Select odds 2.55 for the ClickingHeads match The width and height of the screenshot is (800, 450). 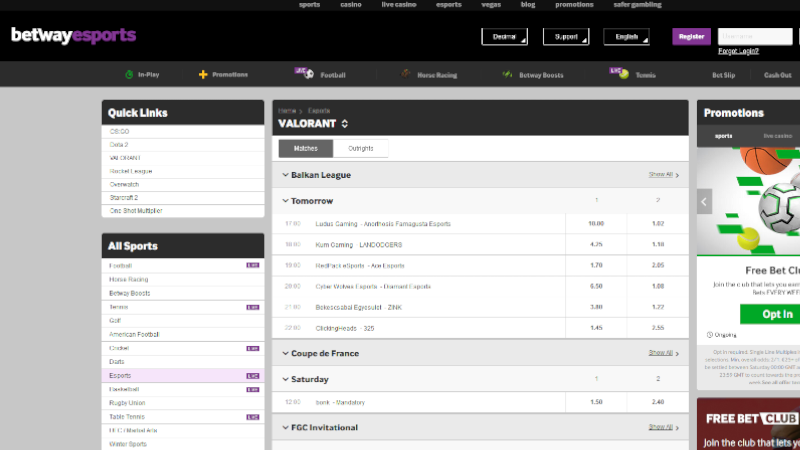[x=658, y=328]
